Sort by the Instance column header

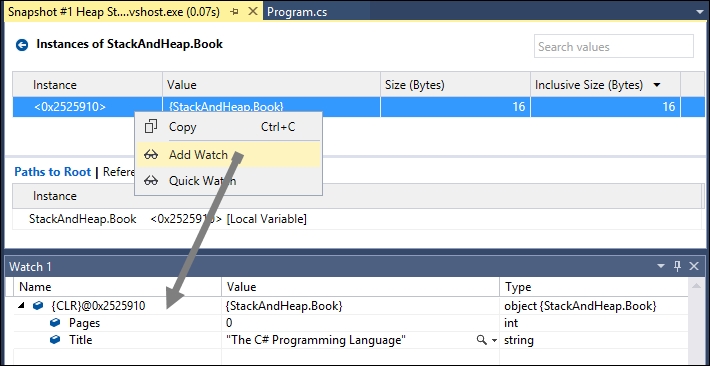87,85
